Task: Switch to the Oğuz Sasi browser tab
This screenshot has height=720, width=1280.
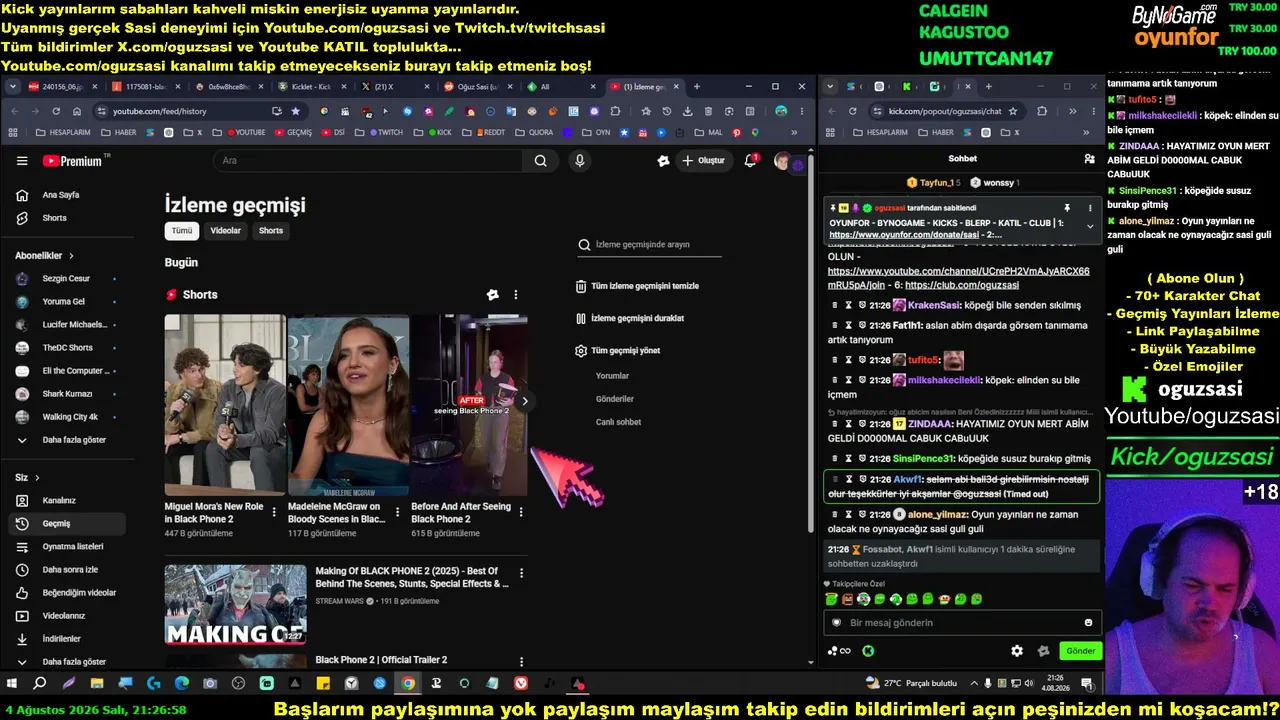Action: (480, 87)
